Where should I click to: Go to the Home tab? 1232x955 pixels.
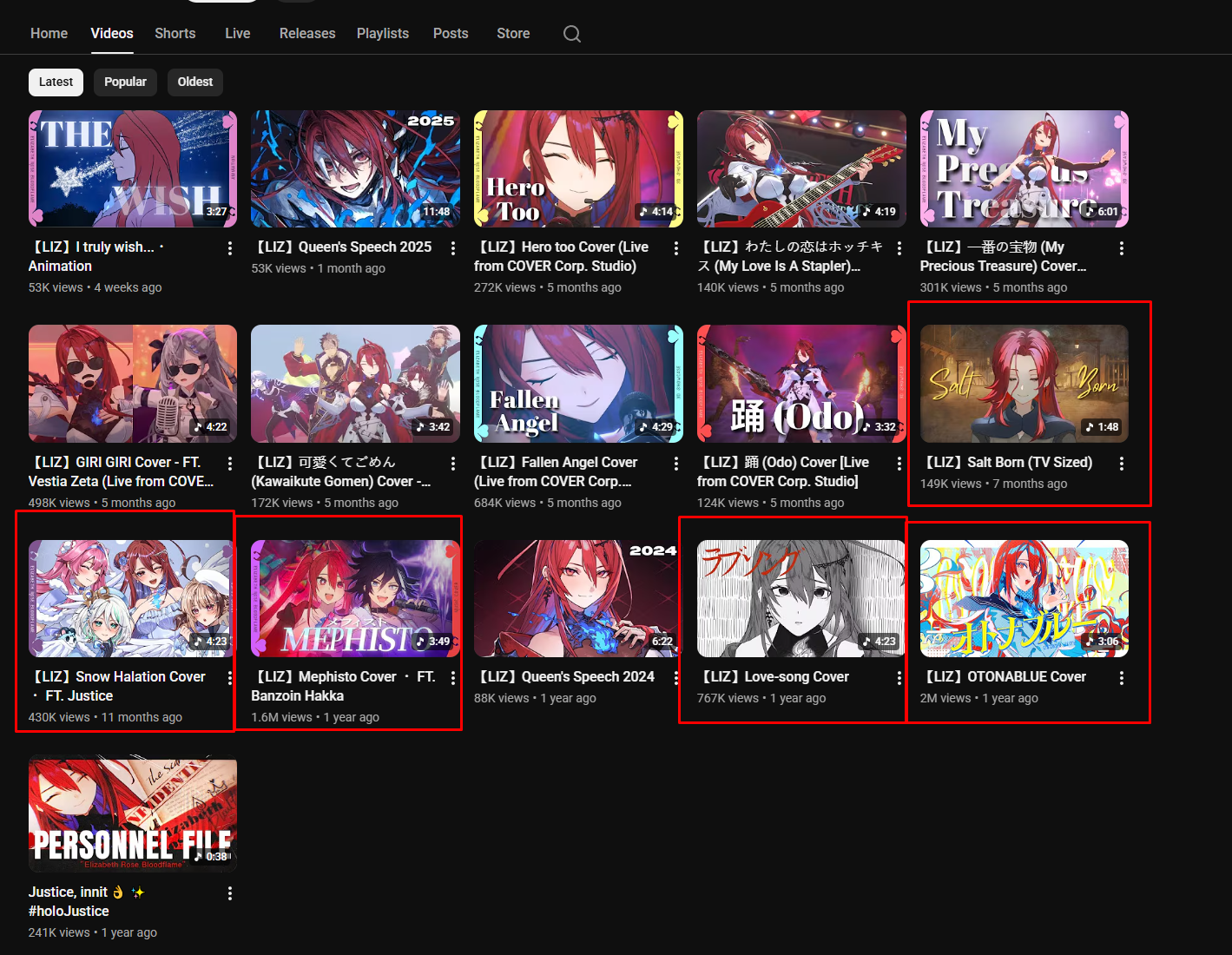(x=49, y=33)
